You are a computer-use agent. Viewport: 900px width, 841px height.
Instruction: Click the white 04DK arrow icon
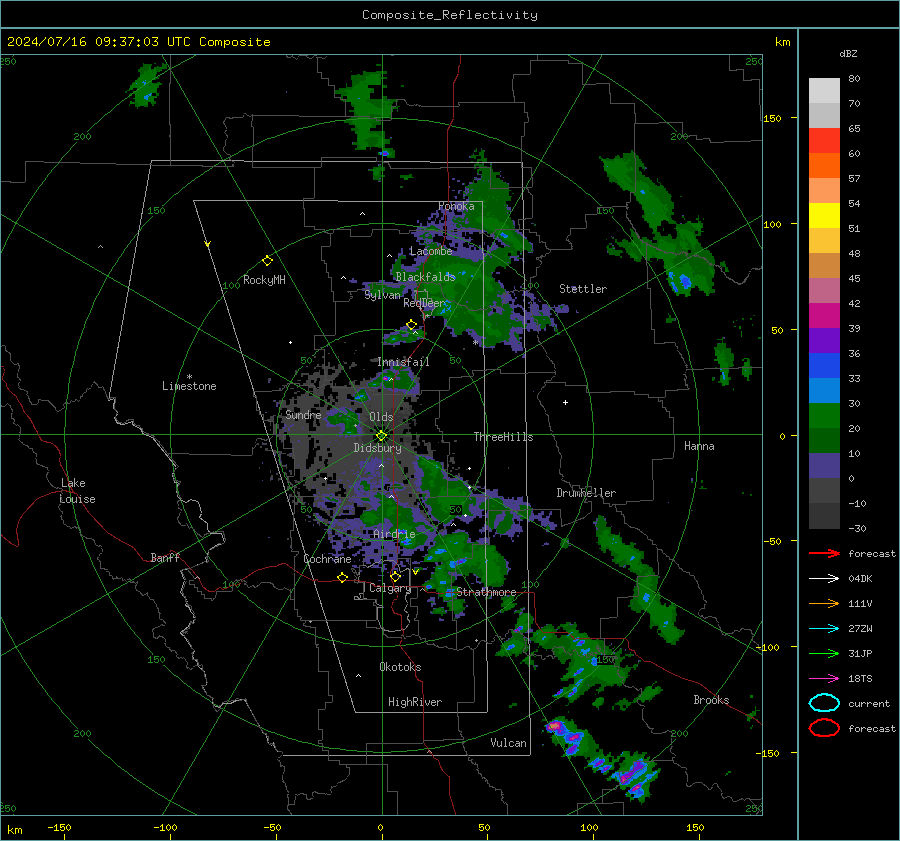(824, 579)
